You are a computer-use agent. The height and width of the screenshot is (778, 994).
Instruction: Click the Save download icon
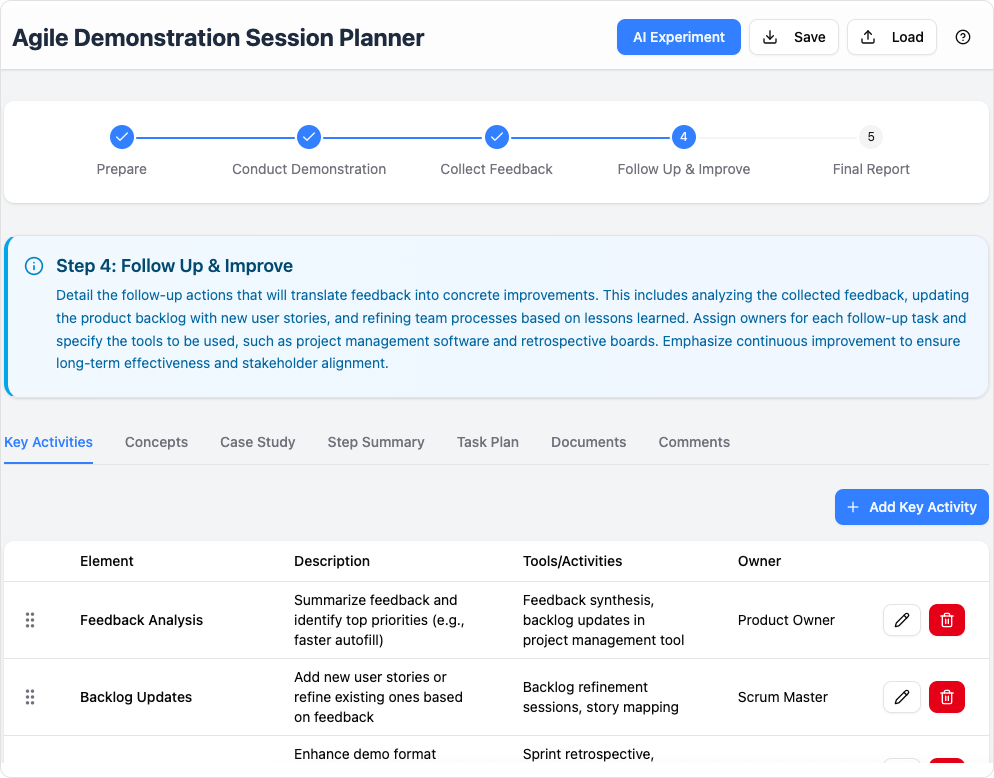pyautogui.click(x=770, y=37)
